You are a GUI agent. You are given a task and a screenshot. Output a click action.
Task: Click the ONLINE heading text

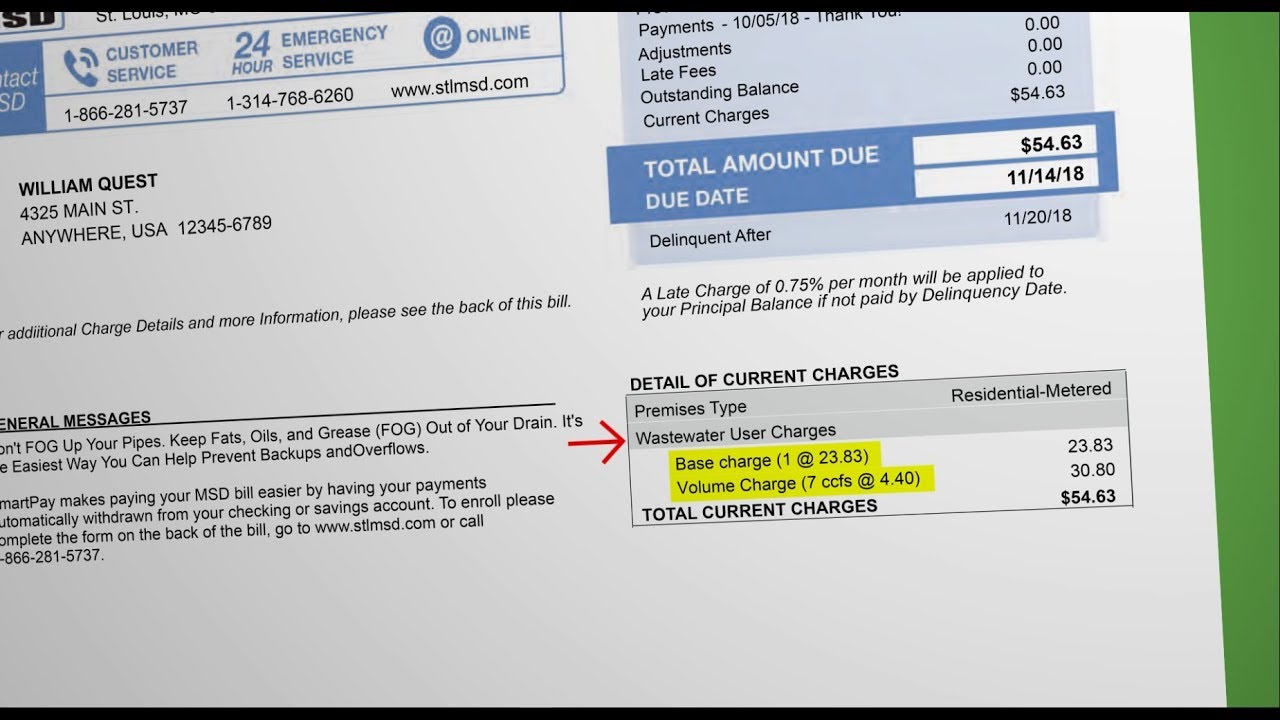[x=498, y=34]
